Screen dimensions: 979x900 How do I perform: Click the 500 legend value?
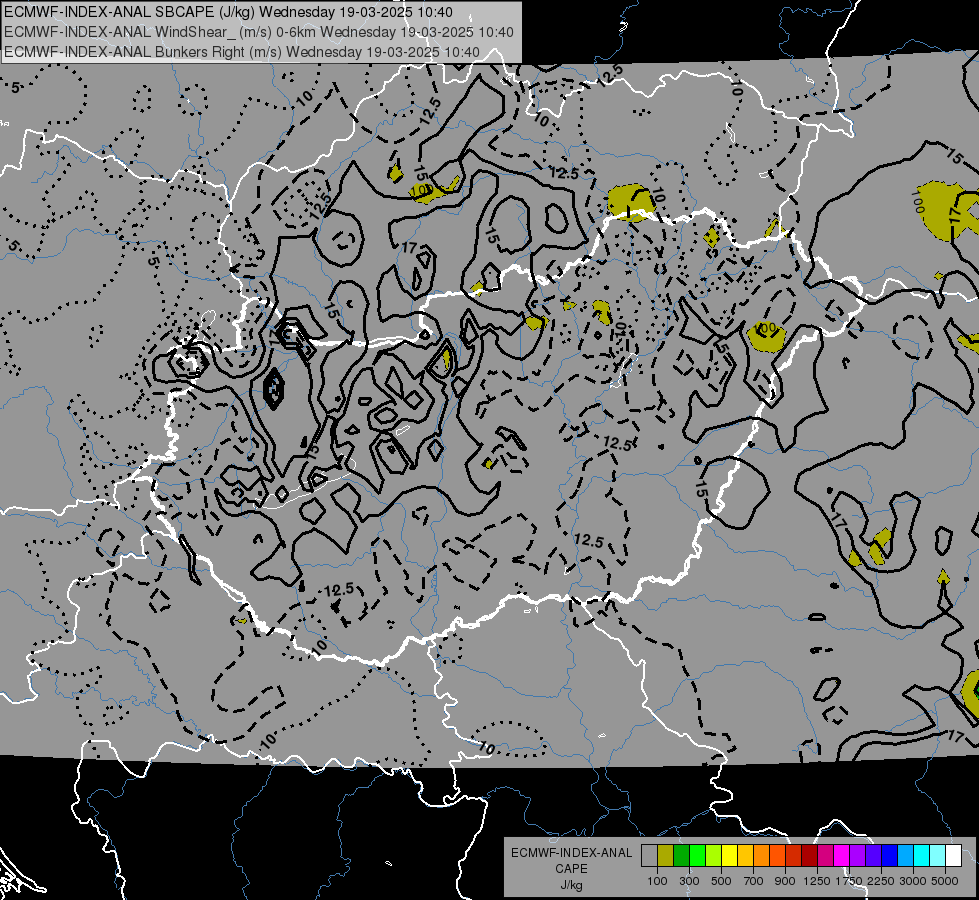721,881
